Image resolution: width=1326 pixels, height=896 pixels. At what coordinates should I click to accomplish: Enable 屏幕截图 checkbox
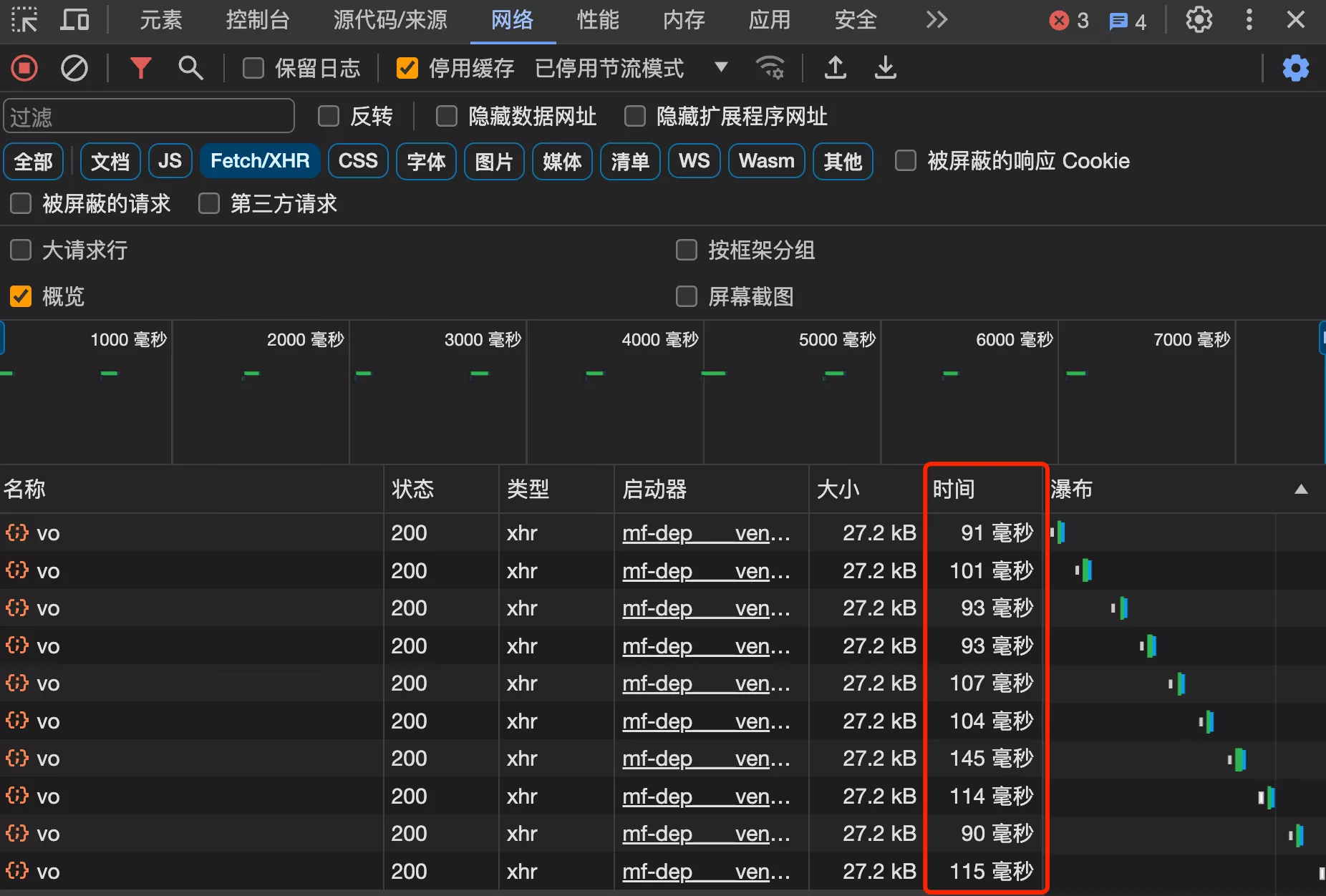click(x=687, y=296)
